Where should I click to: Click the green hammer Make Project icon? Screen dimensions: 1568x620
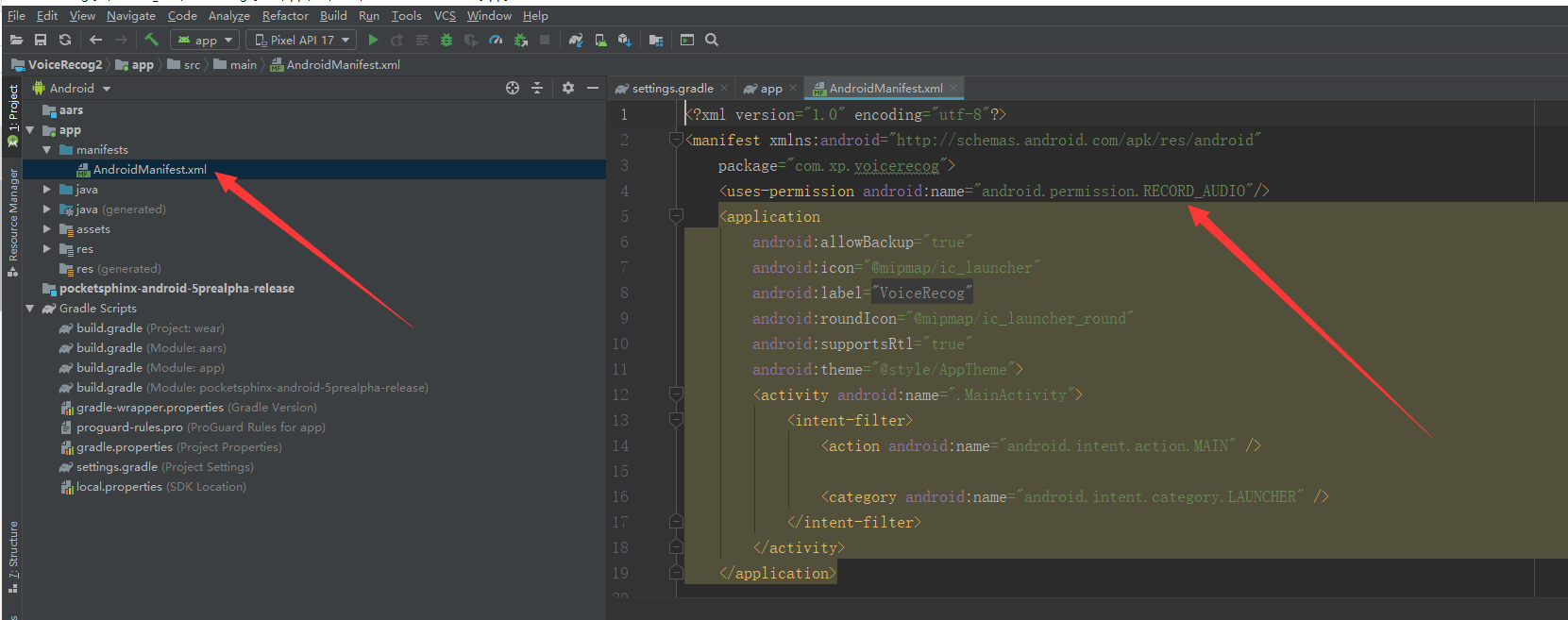[151, 40]
